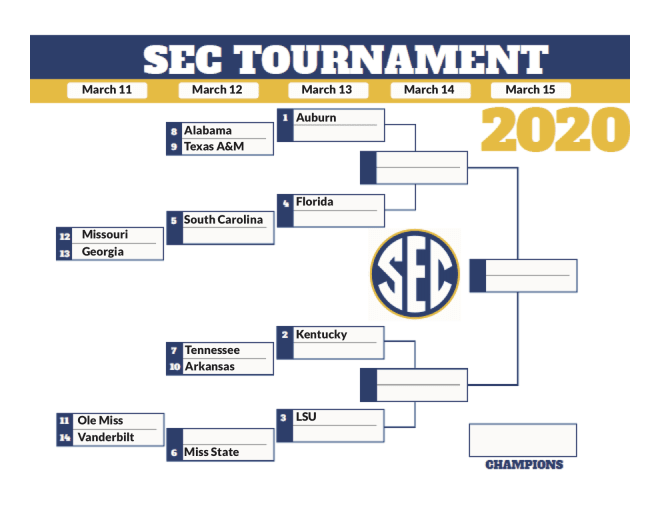
Task: Click the seed 3 badge beside LSU
Action: click(284, 417)
